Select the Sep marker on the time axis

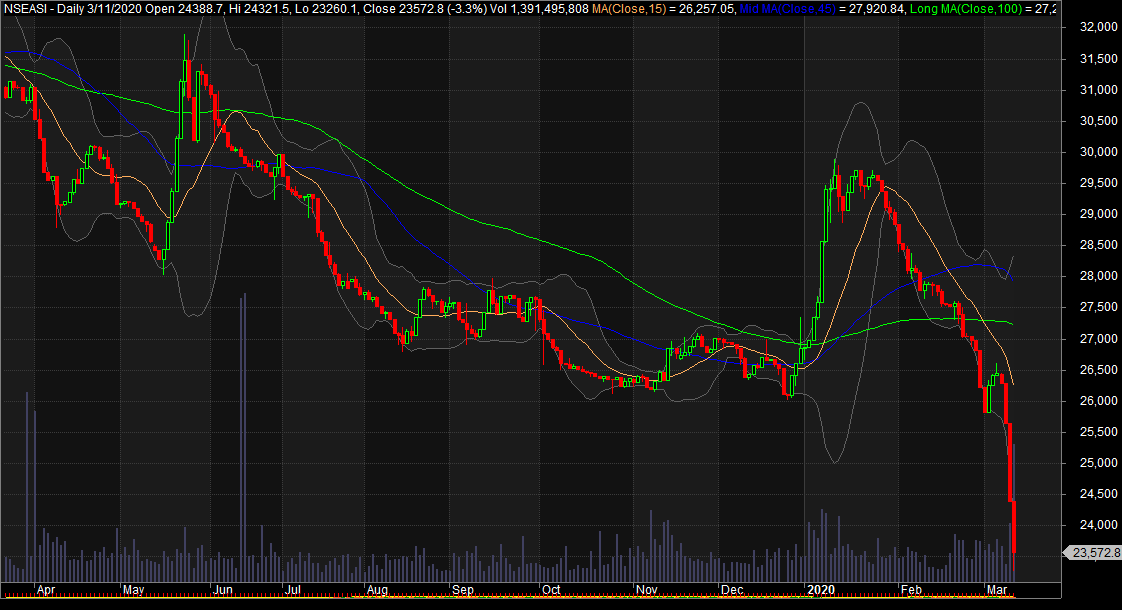[463, 590]
